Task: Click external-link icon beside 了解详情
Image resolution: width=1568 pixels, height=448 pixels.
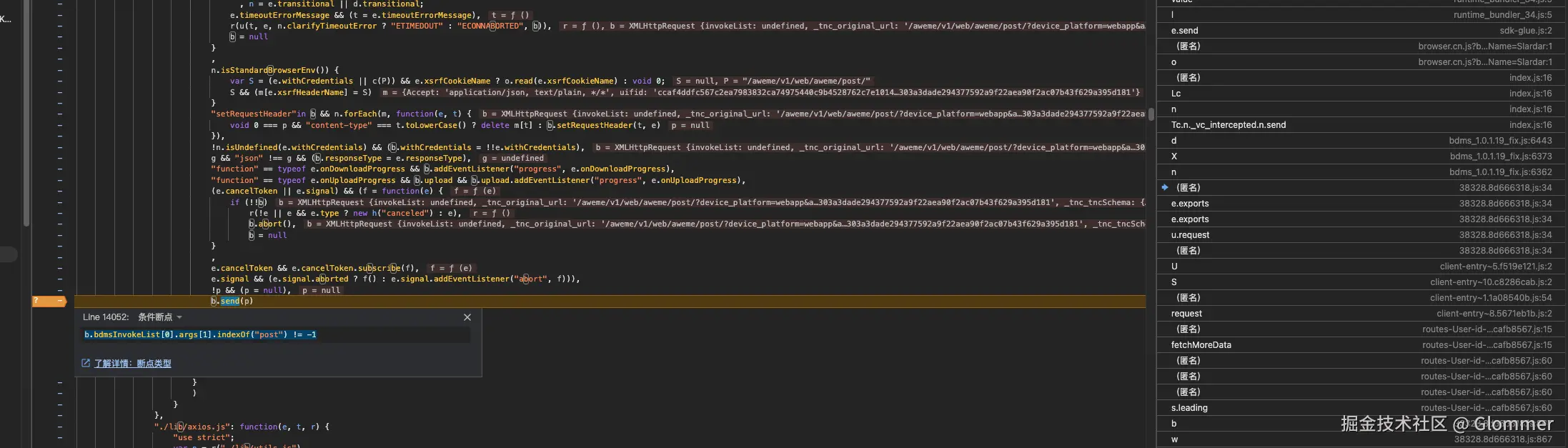Action: pyautogui.click(x=86, y=364)
